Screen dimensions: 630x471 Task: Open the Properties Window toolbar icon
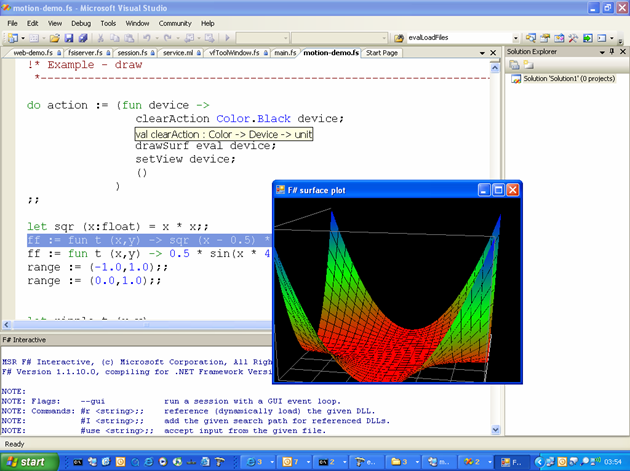[545, 38]
